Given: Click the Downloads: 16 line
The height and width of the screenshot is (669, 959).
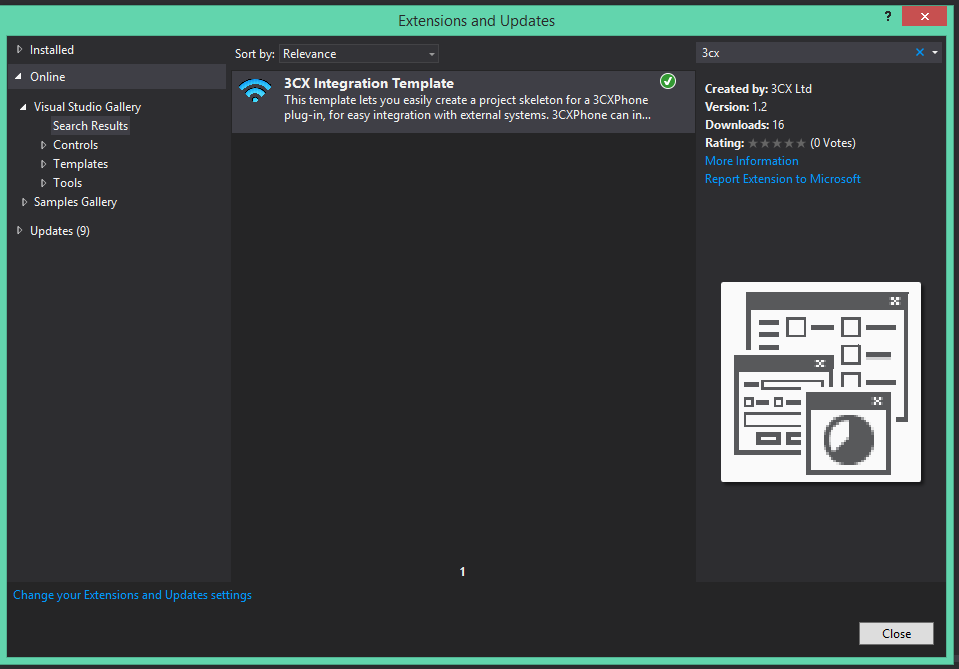Looking at the screenshot, I should (x=744, y=125).
